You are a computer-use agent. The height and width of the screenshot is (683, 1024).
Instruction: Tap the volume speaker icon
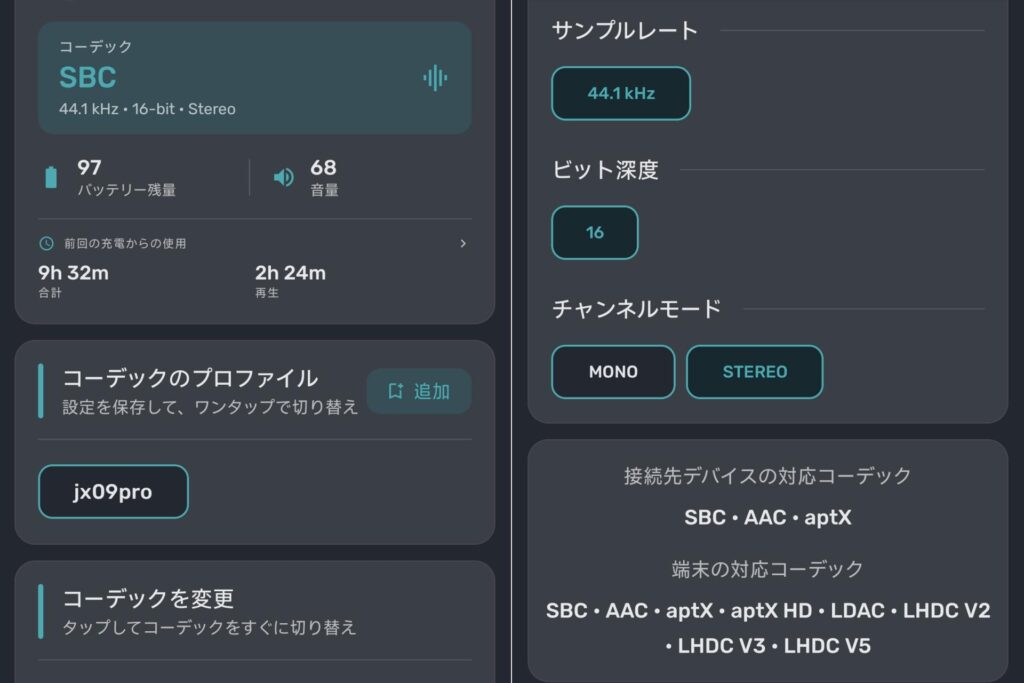coord(283,177)
